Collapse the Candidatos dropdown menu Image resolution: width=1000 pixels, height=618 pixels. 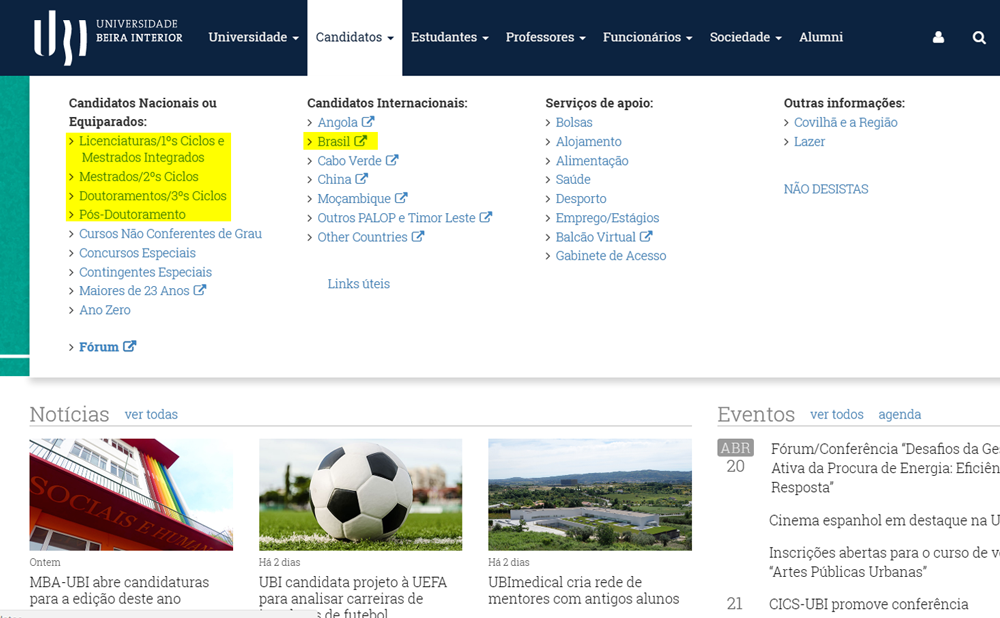[355, 38]
